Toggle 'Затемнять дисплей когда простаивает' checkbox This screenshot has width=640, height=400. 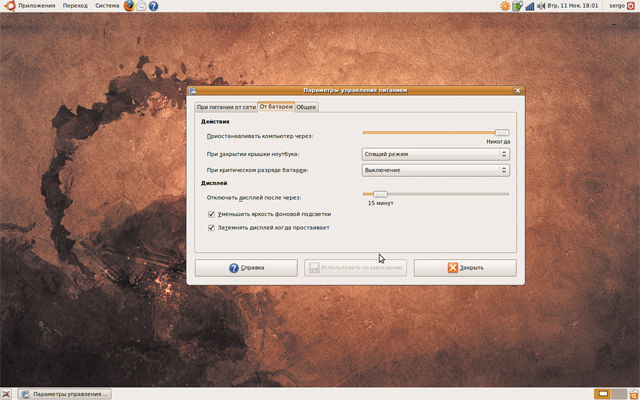click(211, 227)
